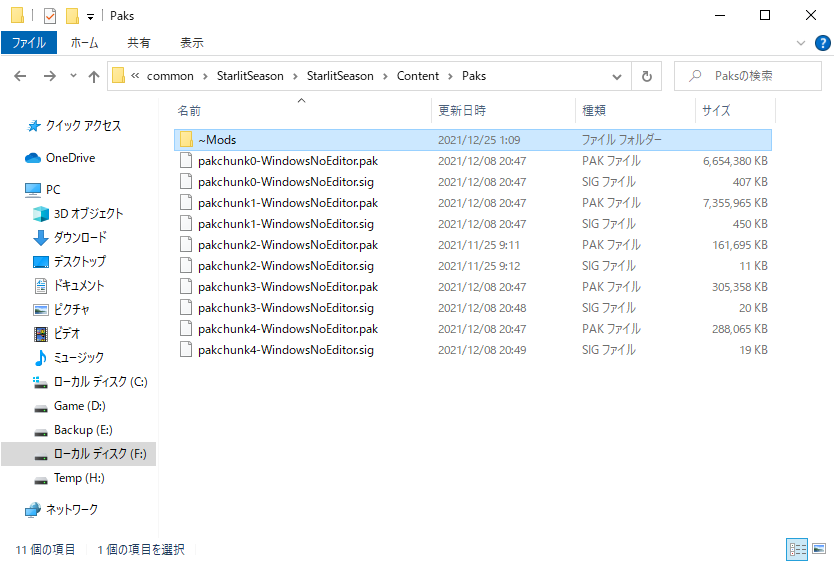Expand the arrow after common breadcrumb

[205, 76]
